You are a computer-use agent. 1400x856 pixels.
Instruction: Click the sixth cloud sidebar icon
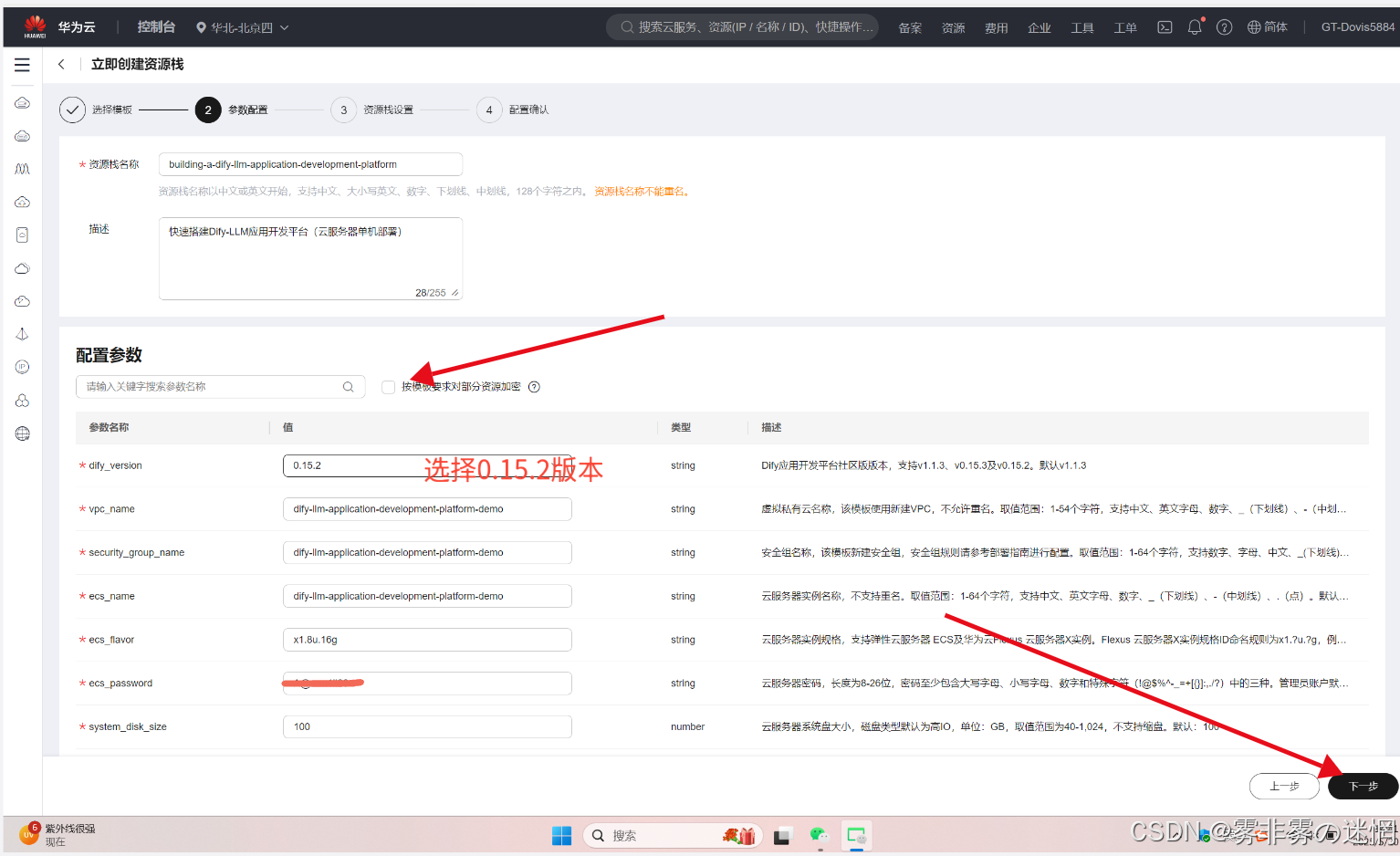coord(23,268)
